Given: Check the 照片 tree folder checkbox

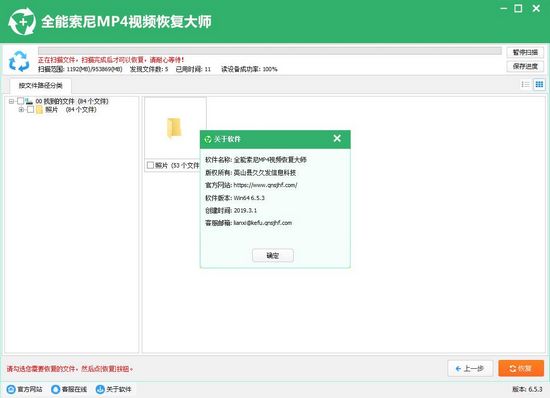Looking at the screenshot, I should [x=31, y=110].
